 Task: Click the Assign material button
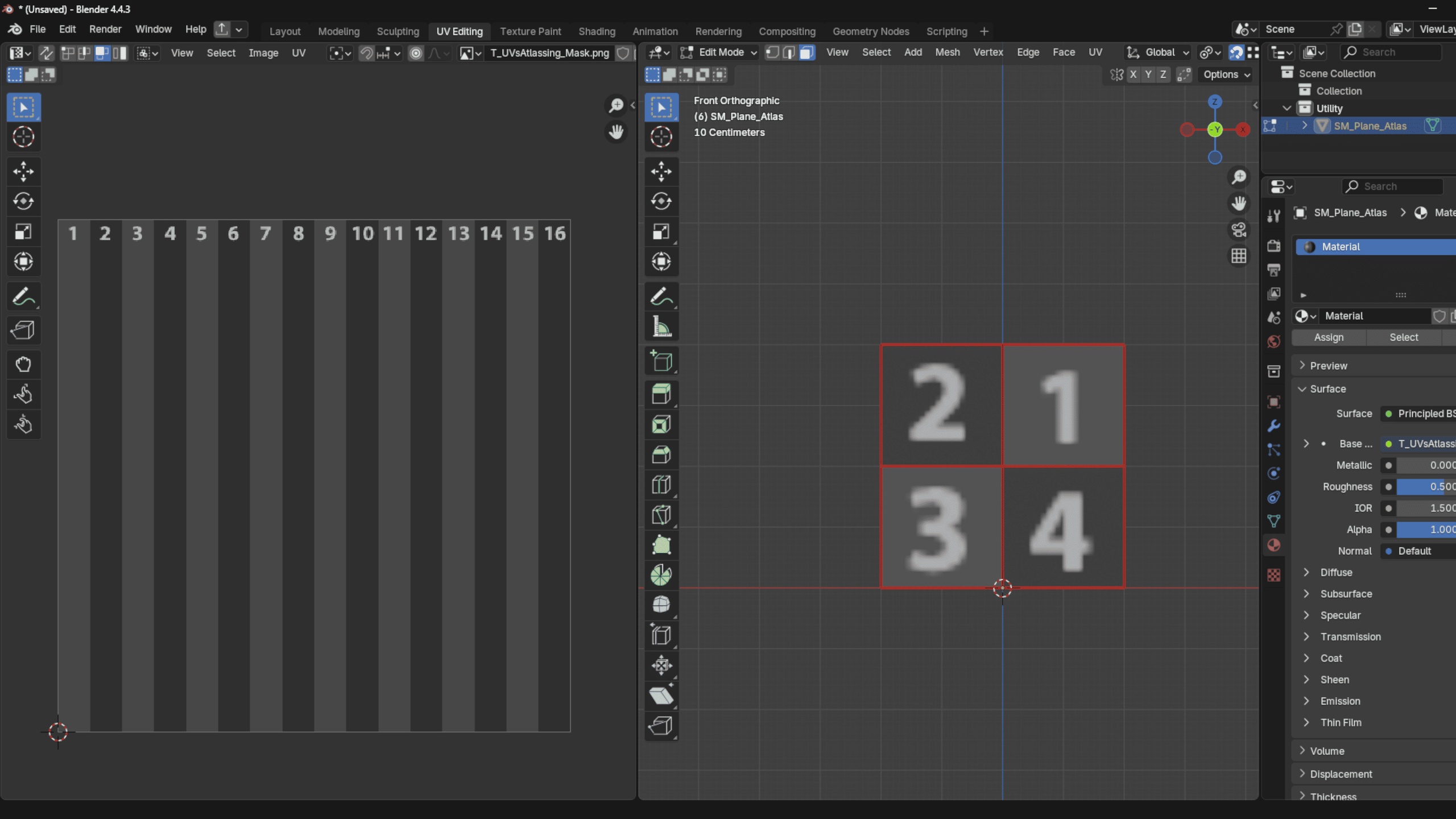click(1329, 337)
